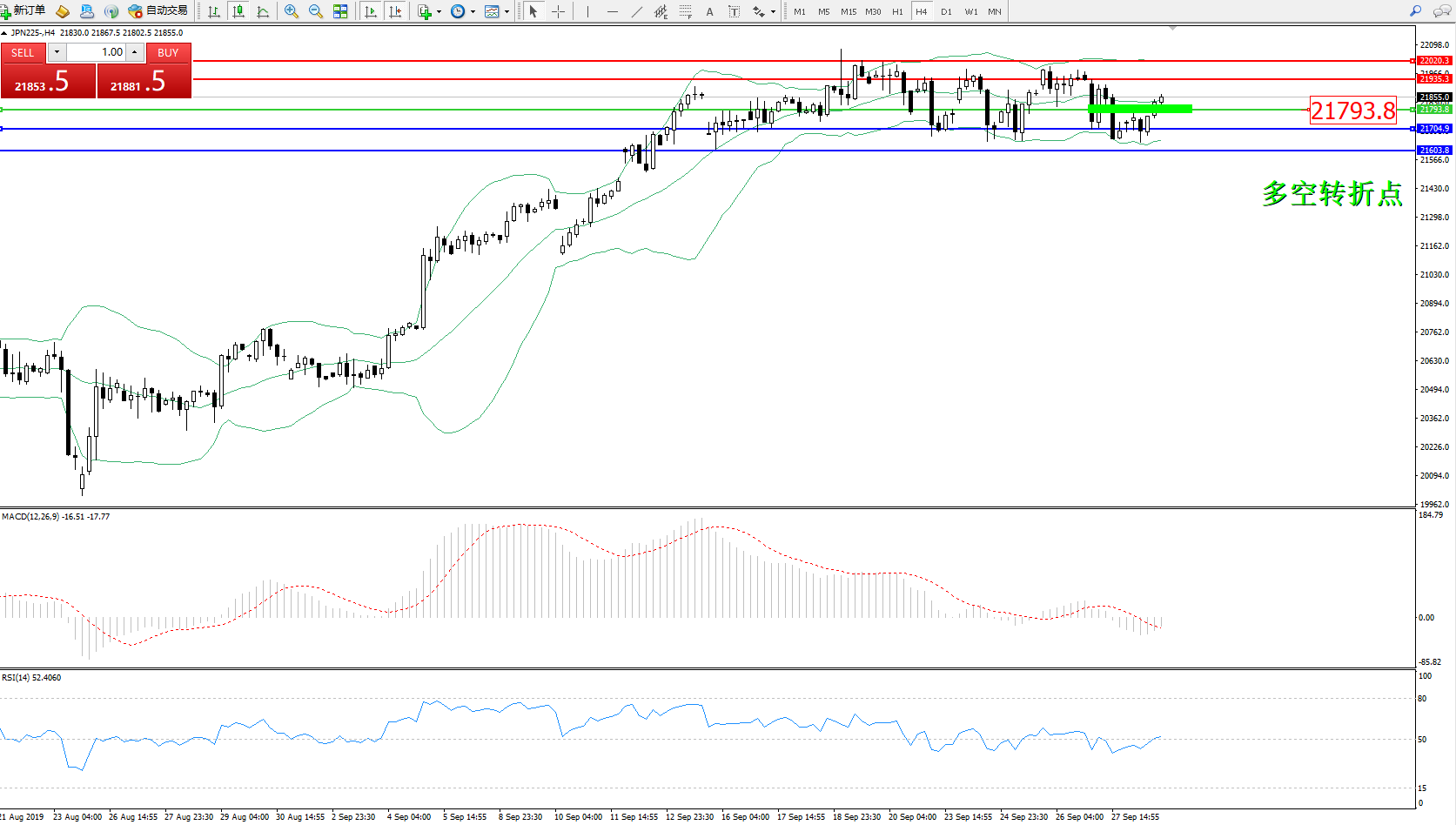Click the search magnifier icon at top right

1415,11
